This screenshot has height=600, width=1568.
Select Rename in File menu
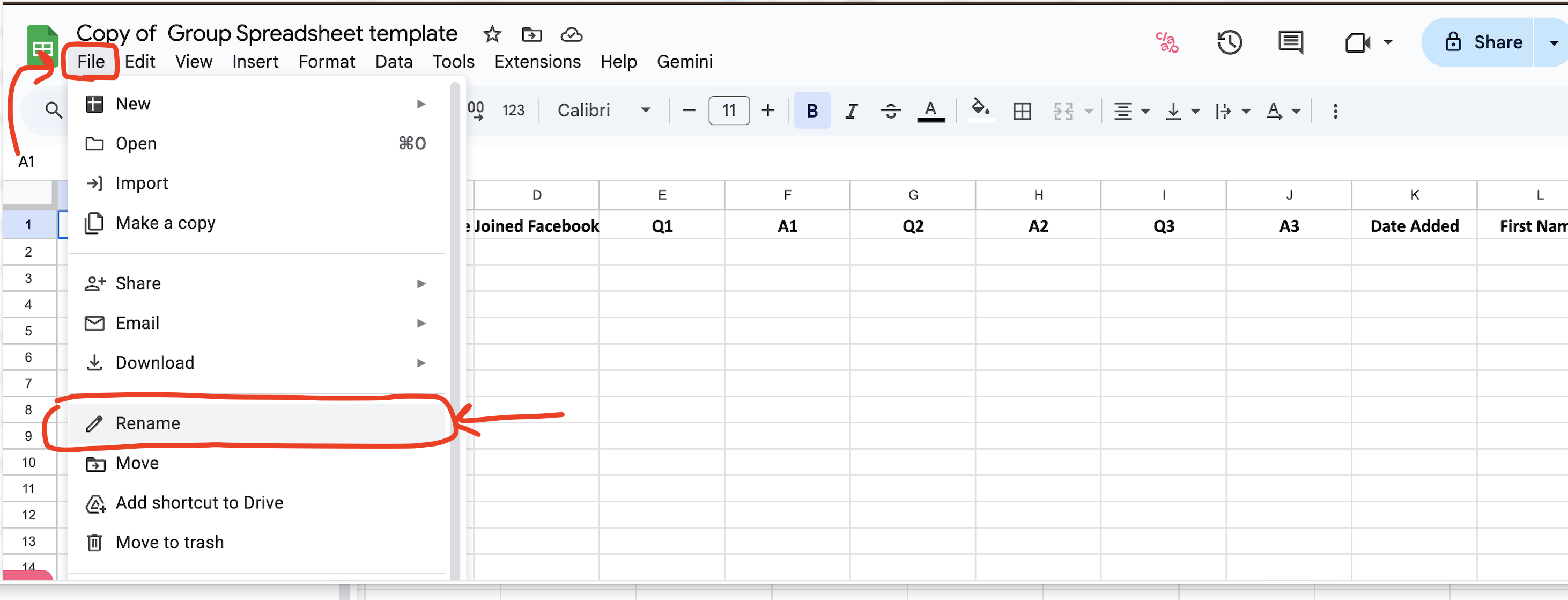pos(148,423)
